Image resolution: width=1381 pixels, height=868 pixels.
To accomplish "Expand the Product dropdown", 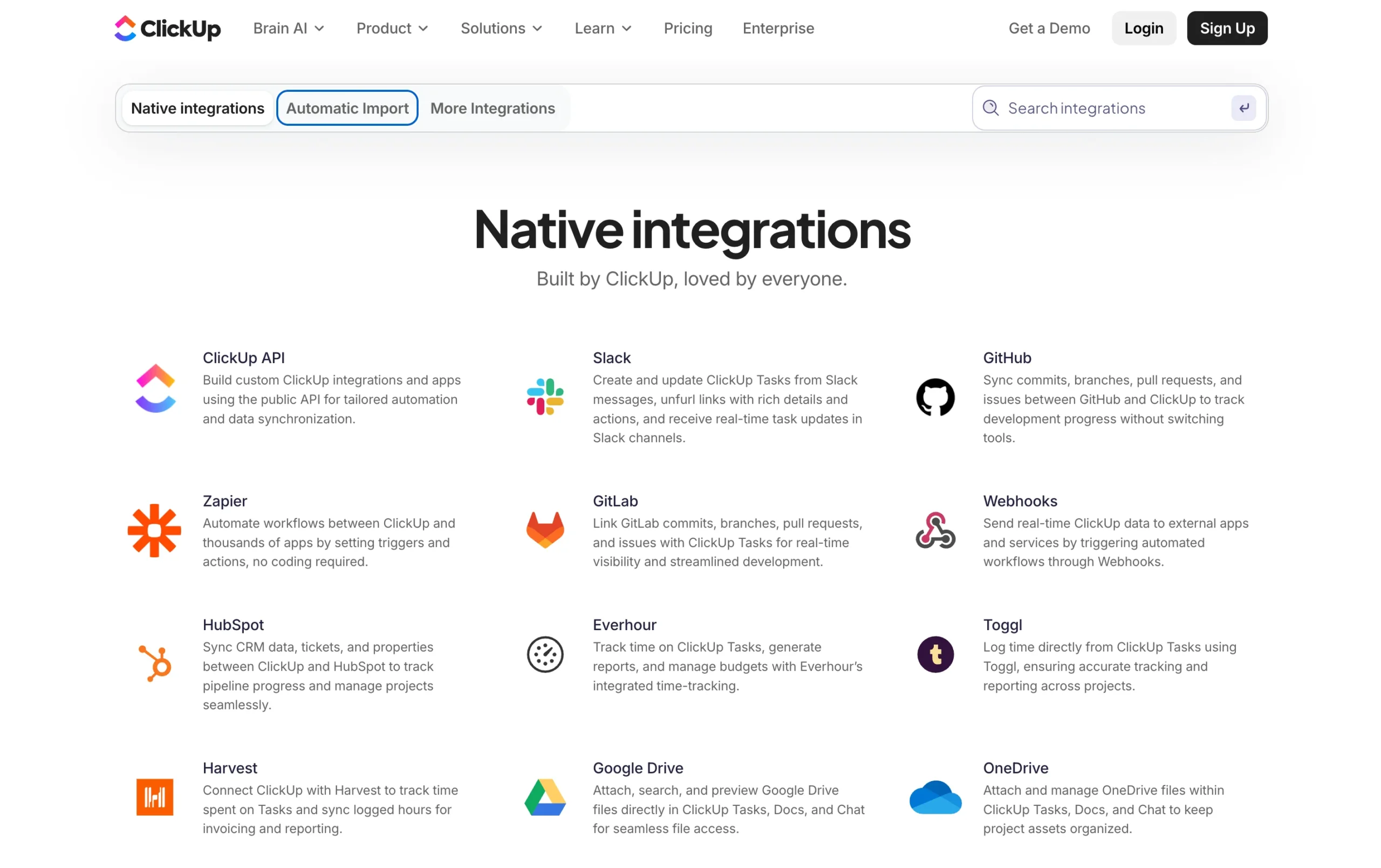I will pos(392,28).
